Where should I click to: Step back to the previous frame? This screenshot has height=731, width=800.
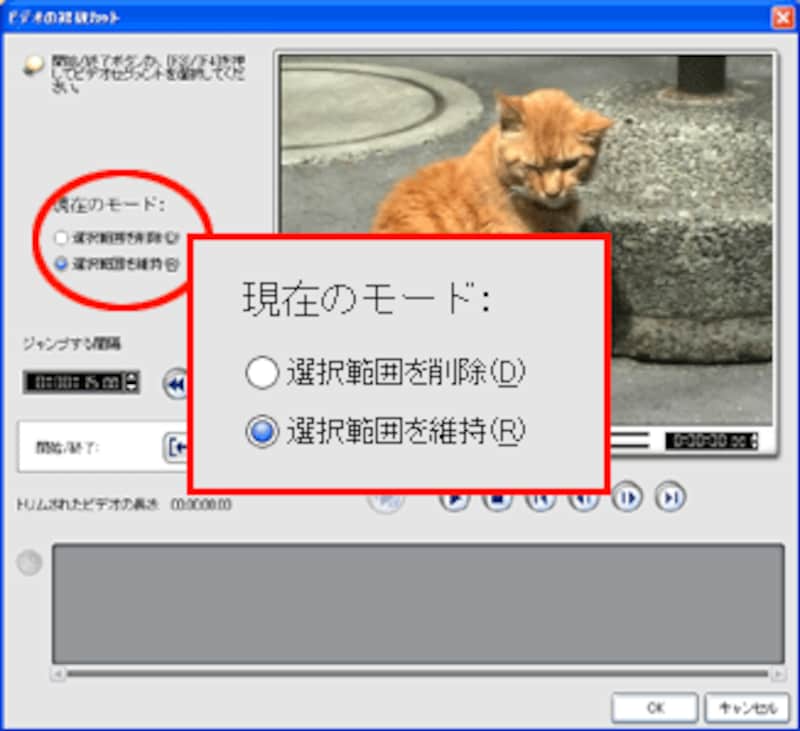click(x=584, y=499)
